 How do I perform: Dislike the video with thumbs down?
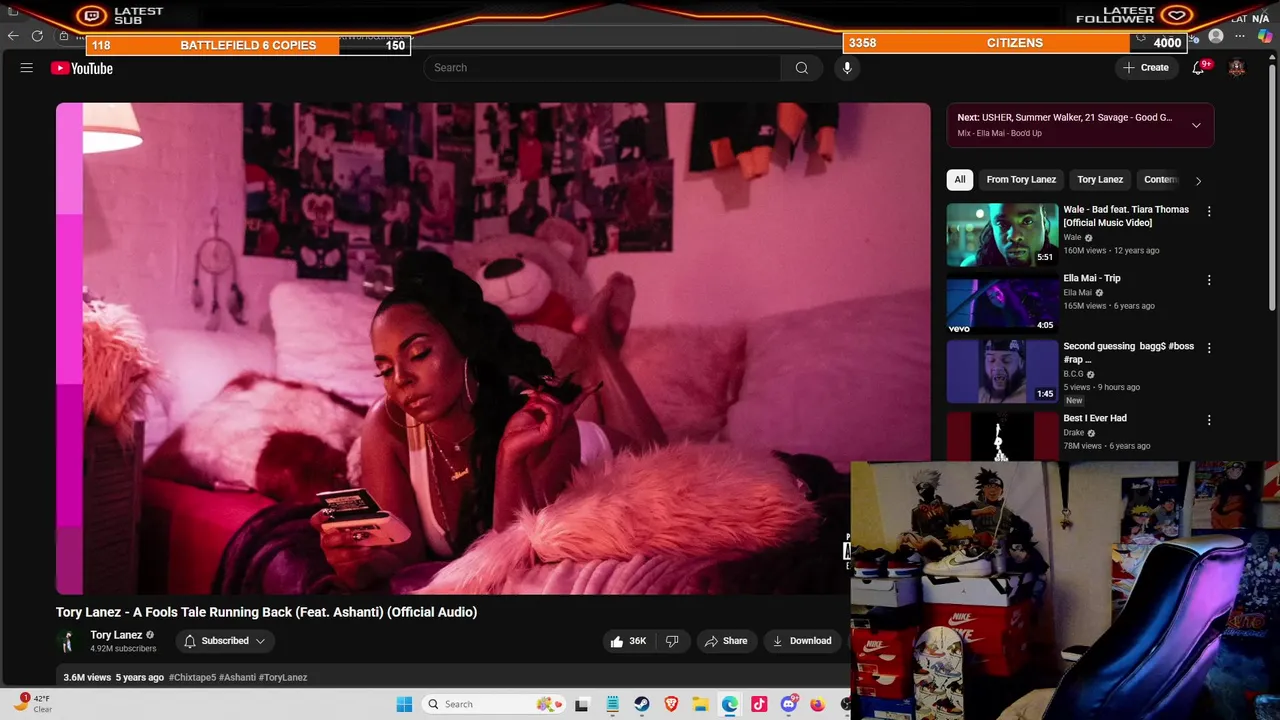672,641
